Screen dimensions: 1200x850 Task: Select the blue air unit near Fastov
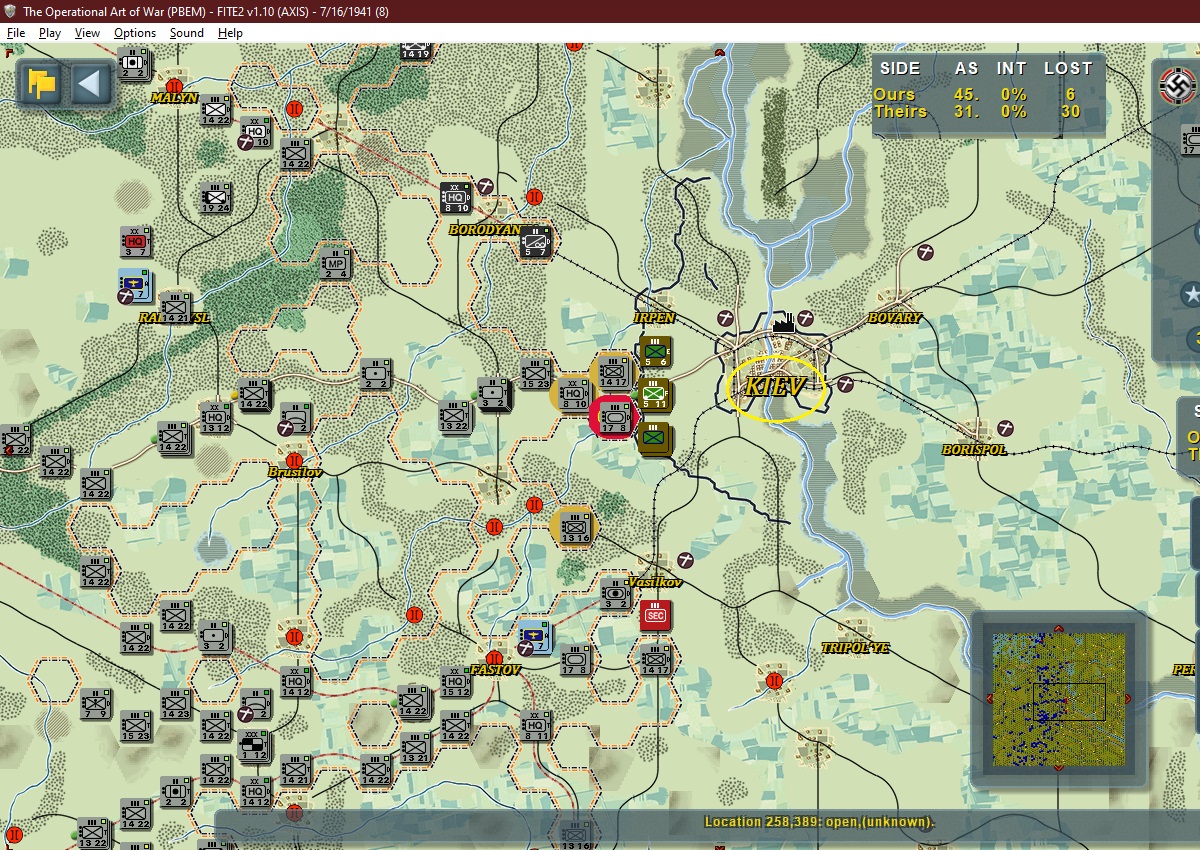[x=535, y=635]
